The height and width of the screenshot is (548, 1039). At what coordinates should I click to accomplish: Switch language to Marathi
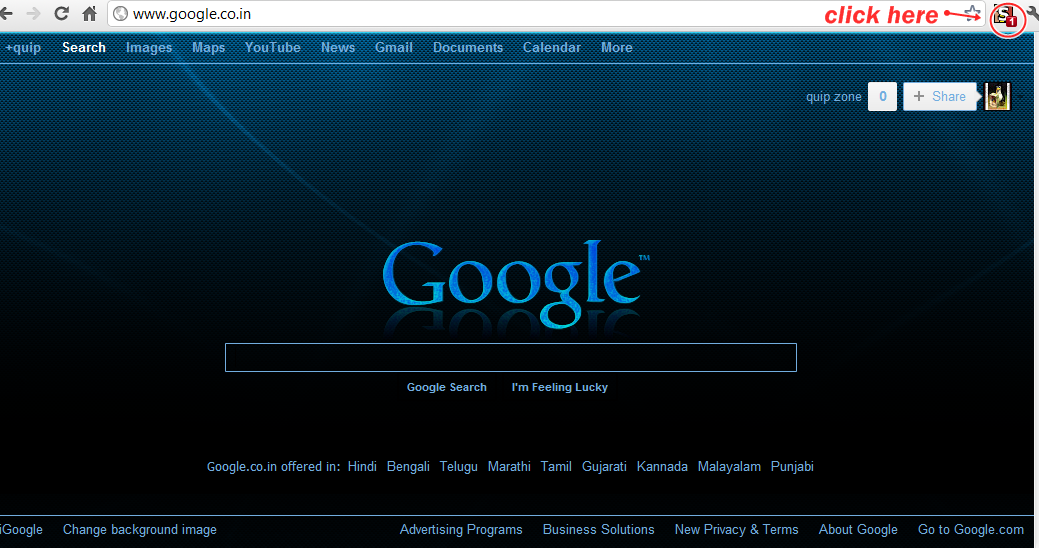[x=509, y=466]
